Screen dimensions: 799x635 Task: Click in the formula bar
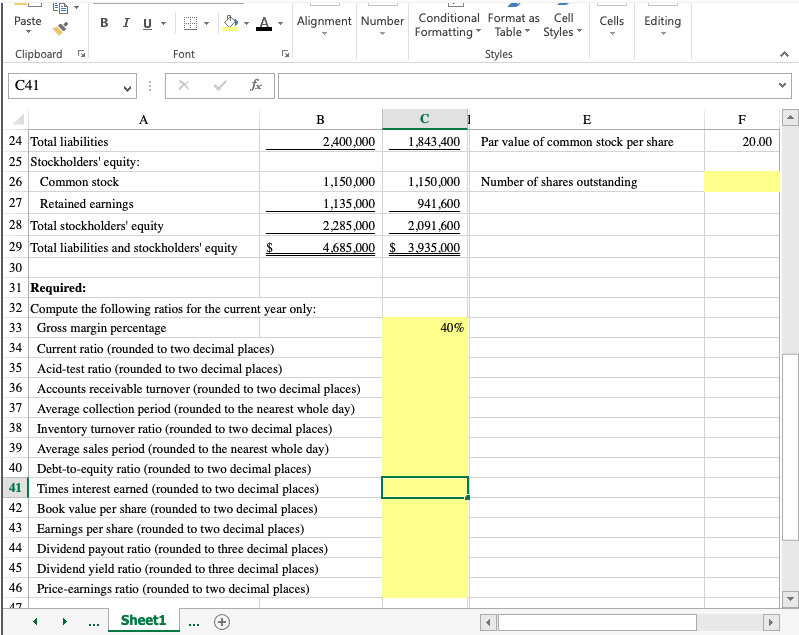pyautogui.click(x=527, y=86)
